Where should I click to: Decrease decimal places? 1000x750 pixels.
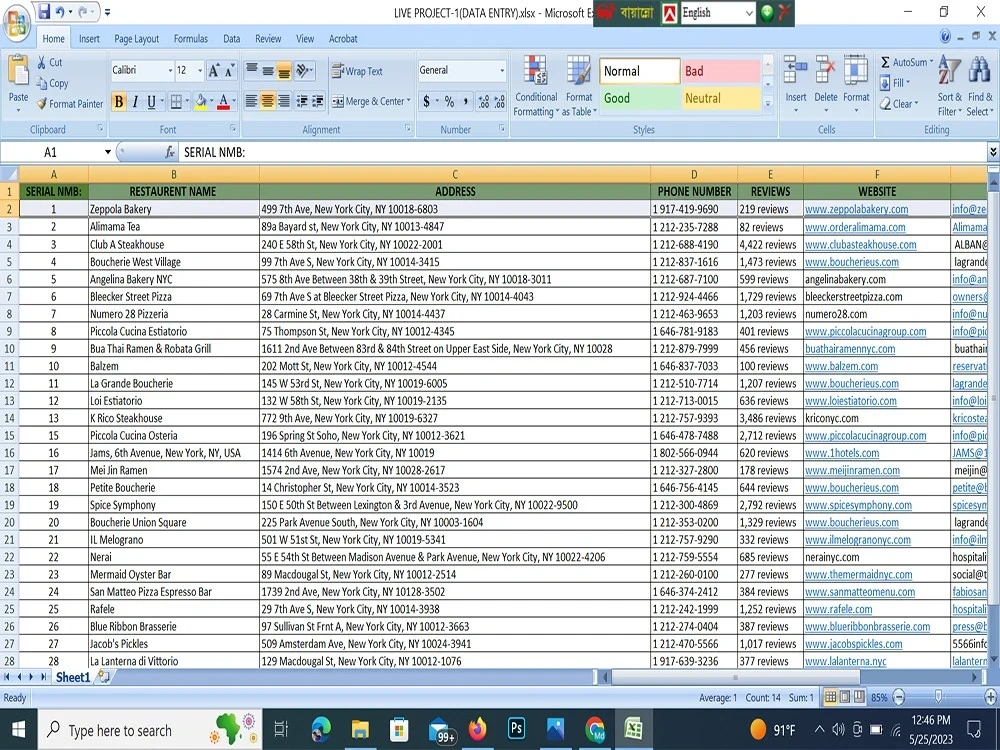pos(499,101)
